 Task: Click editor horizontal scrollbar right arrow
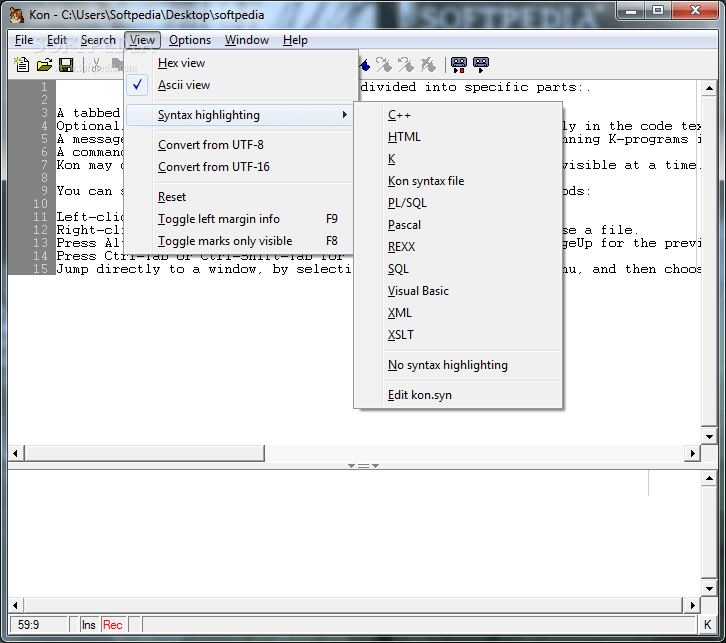pos(692,453)
